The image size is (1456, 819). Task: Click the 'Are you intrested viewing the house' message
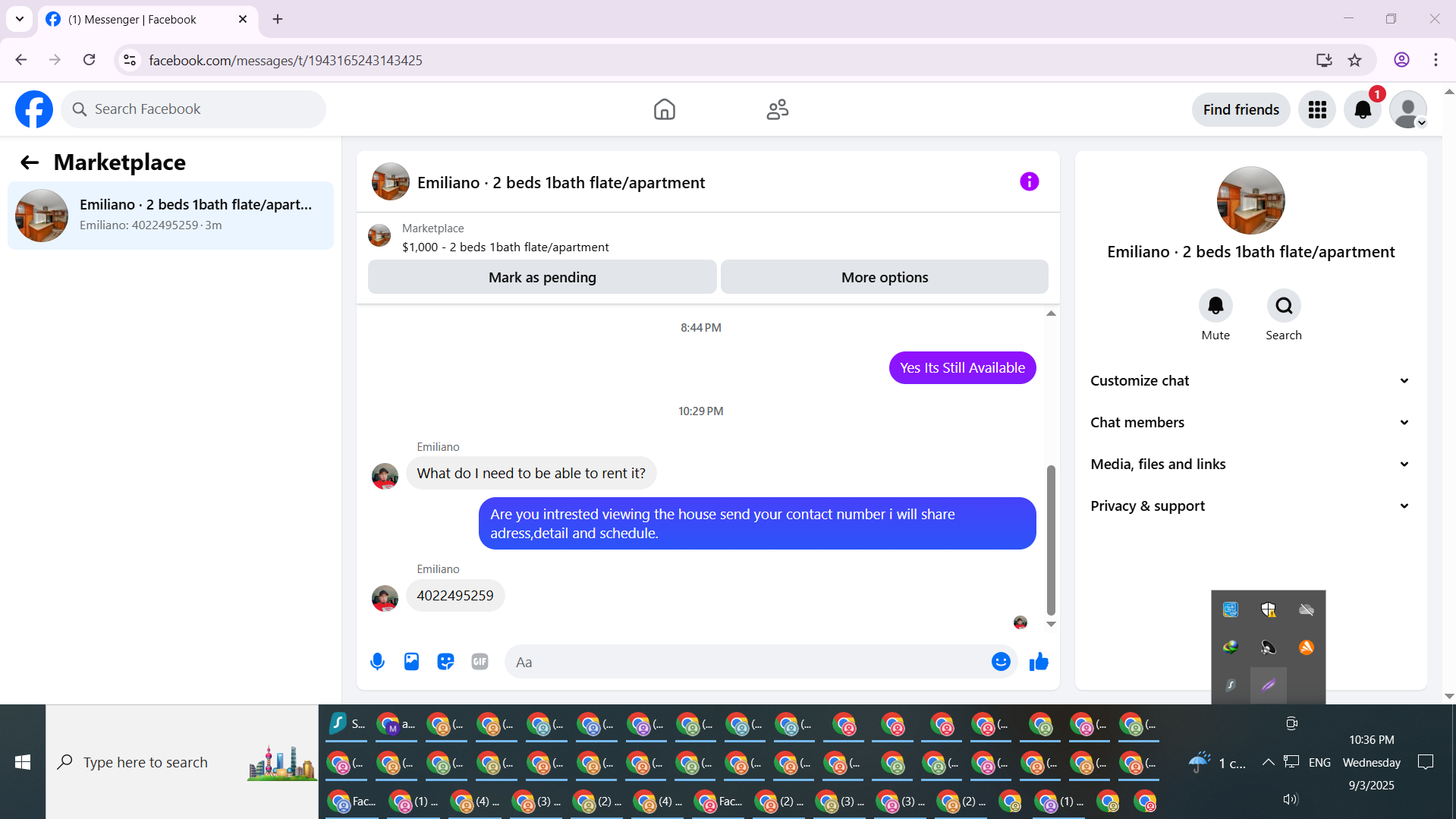point(757,524)
